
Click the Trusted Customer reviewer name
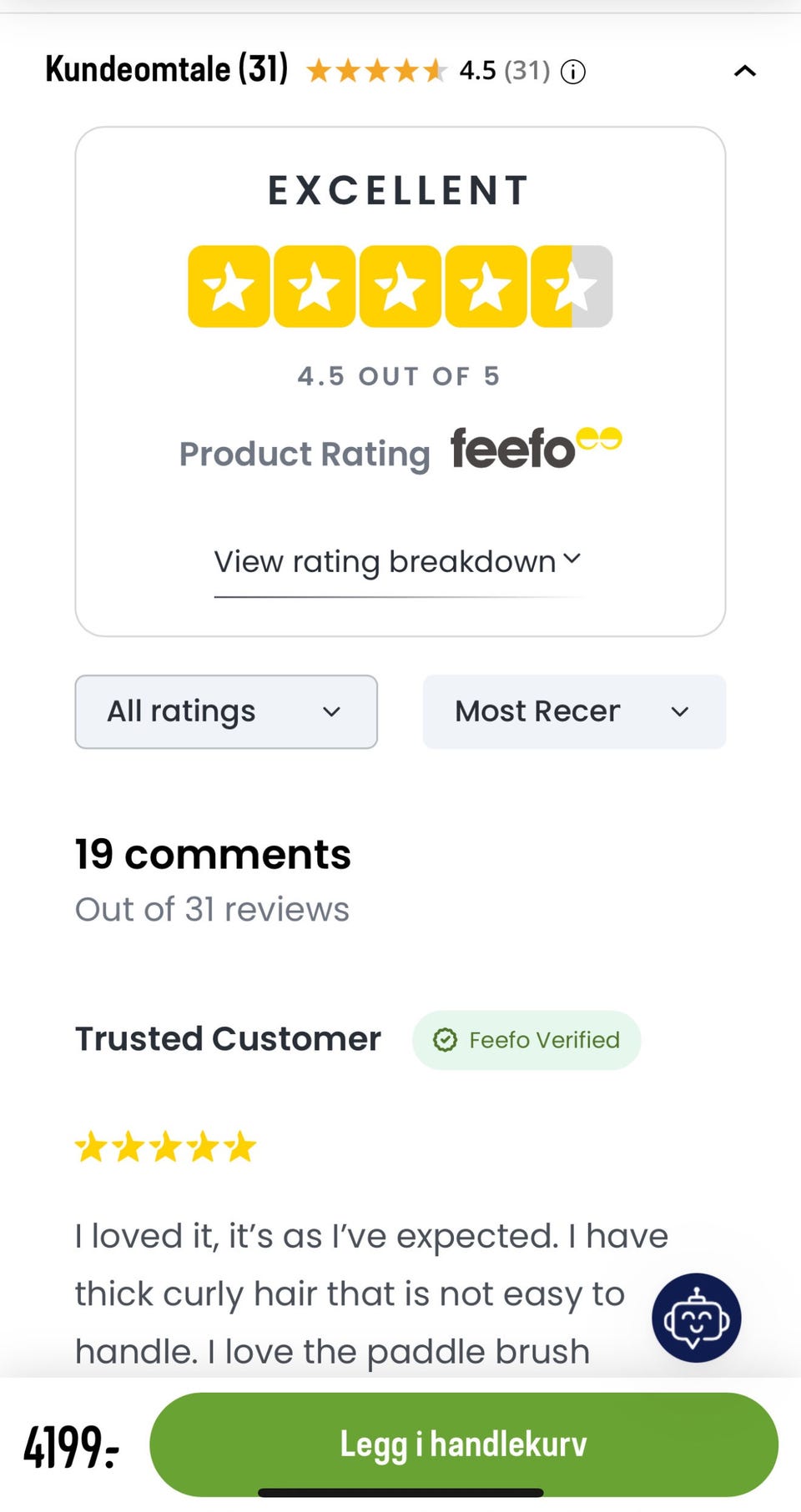click(228, 1039)
